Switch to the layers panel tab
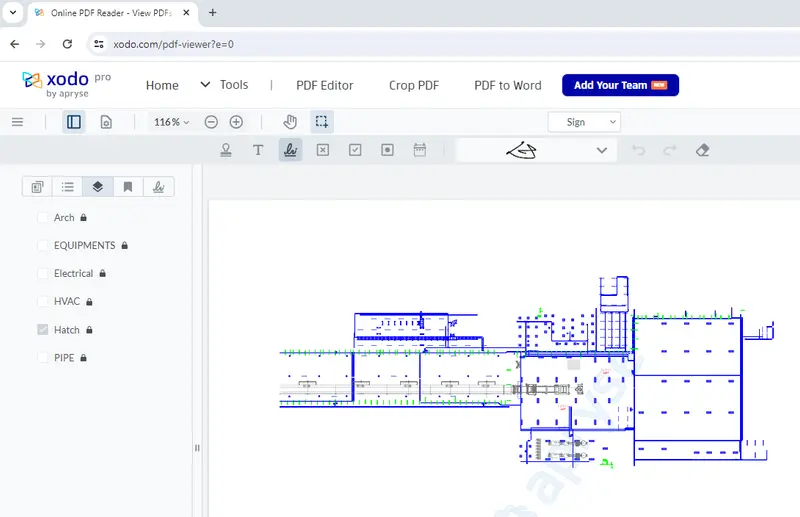This screenshot has width=800, height=517. click(x=97, y=187)
